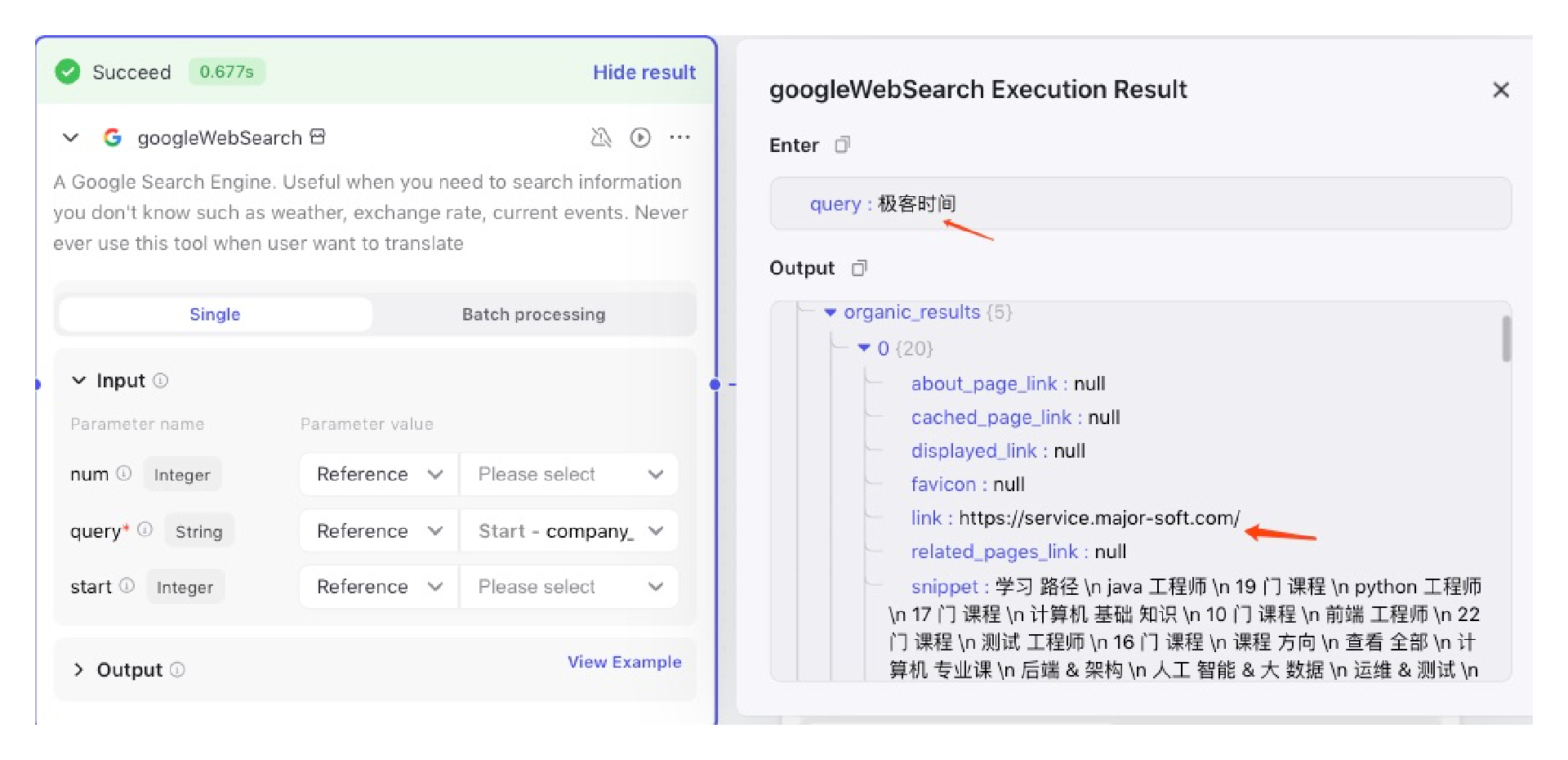Switch to the Batch processing tab
The image size is (1568, 760).
point(533,315)
